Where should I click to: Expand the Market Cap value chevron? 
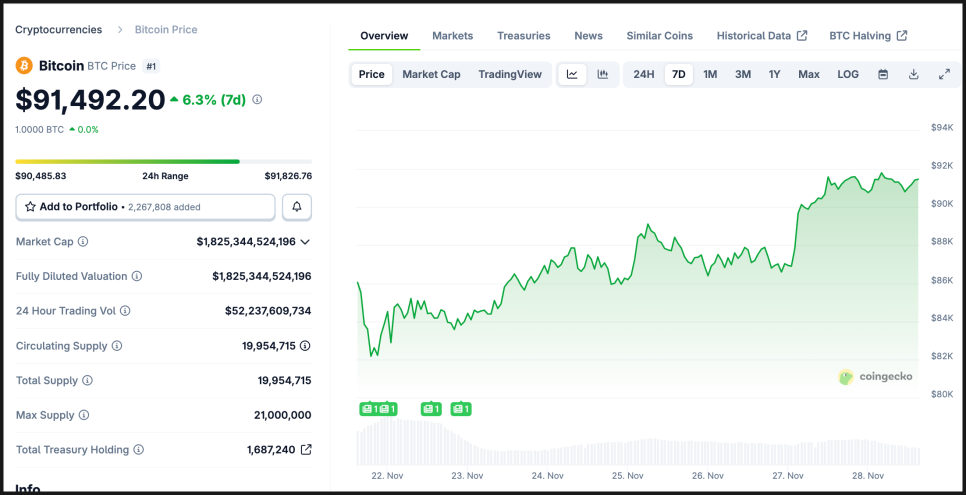305,242
